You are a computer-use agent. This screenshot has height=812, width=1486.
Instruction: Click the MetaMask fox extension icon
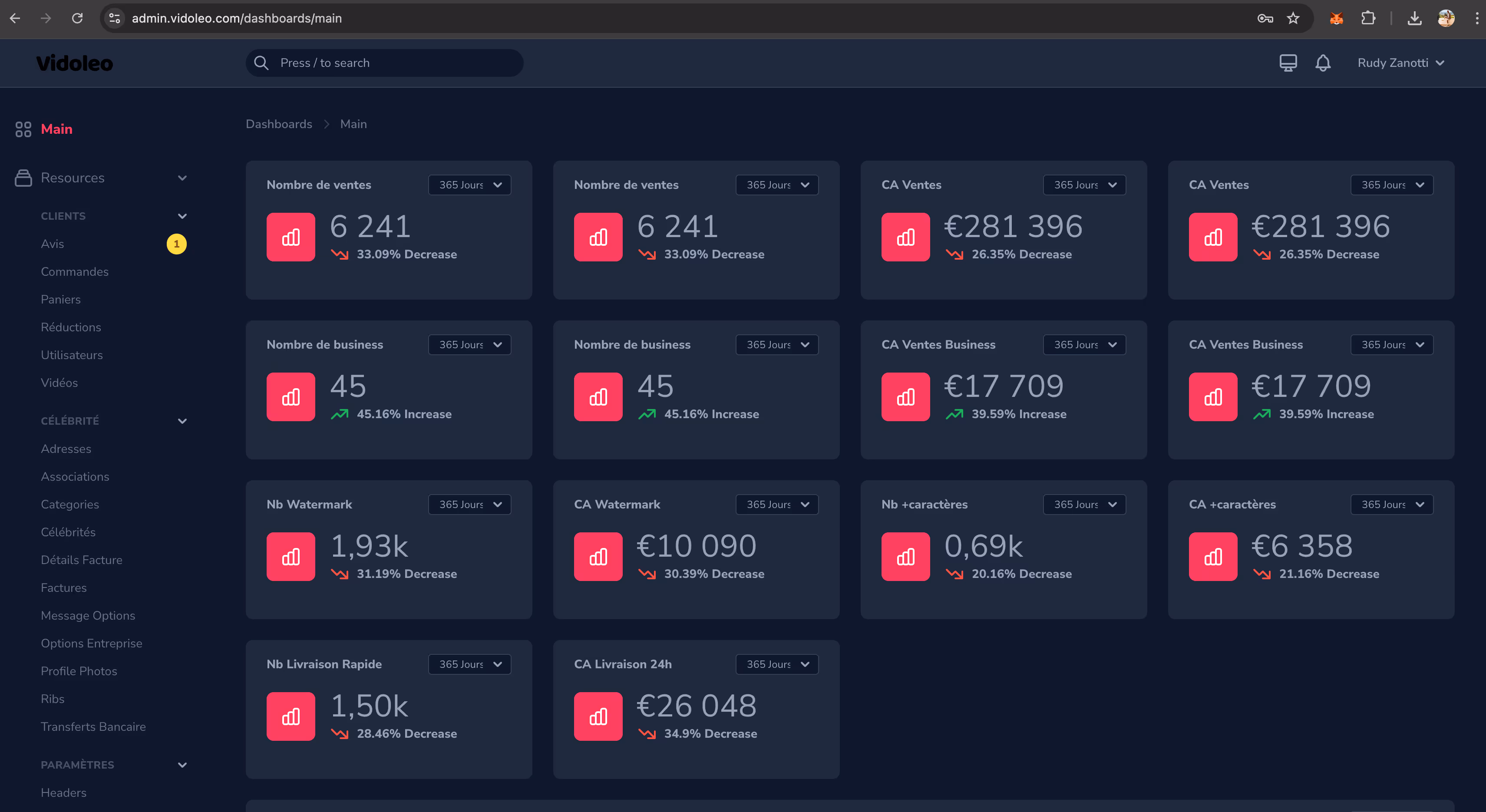1336,18
